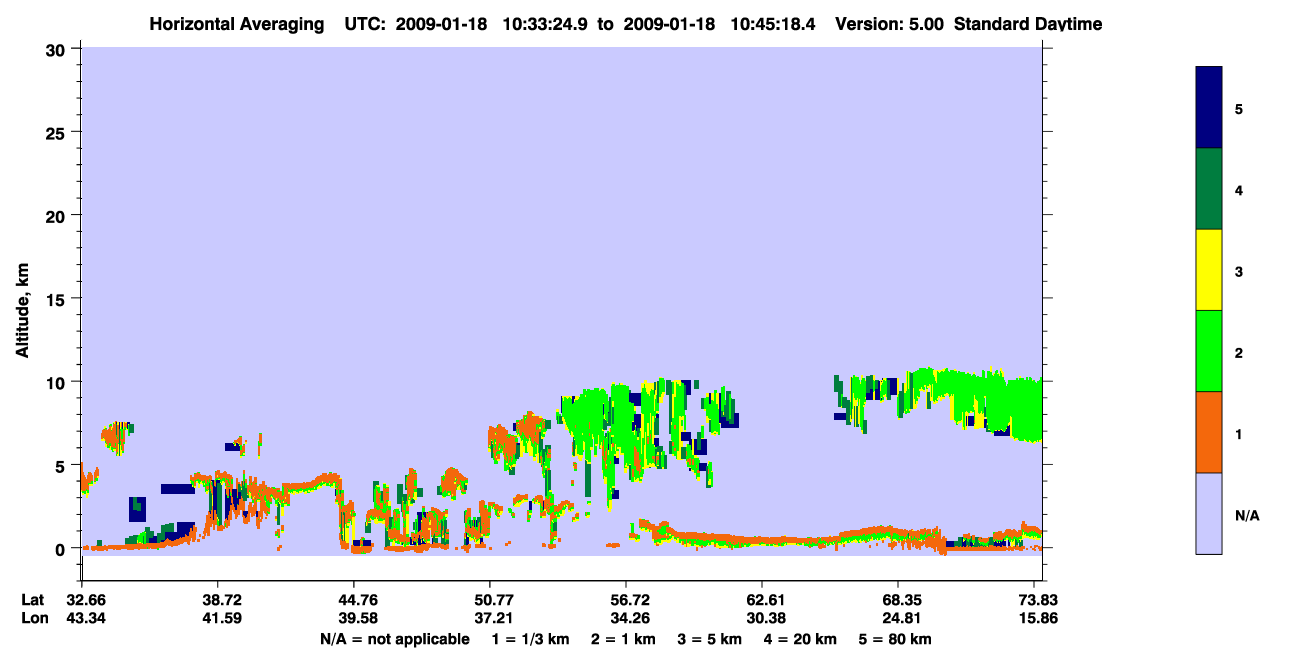Click the 'N/A = not applicable' legend text
Screen dimensions: 1300x667
click(x=395, y=639)
